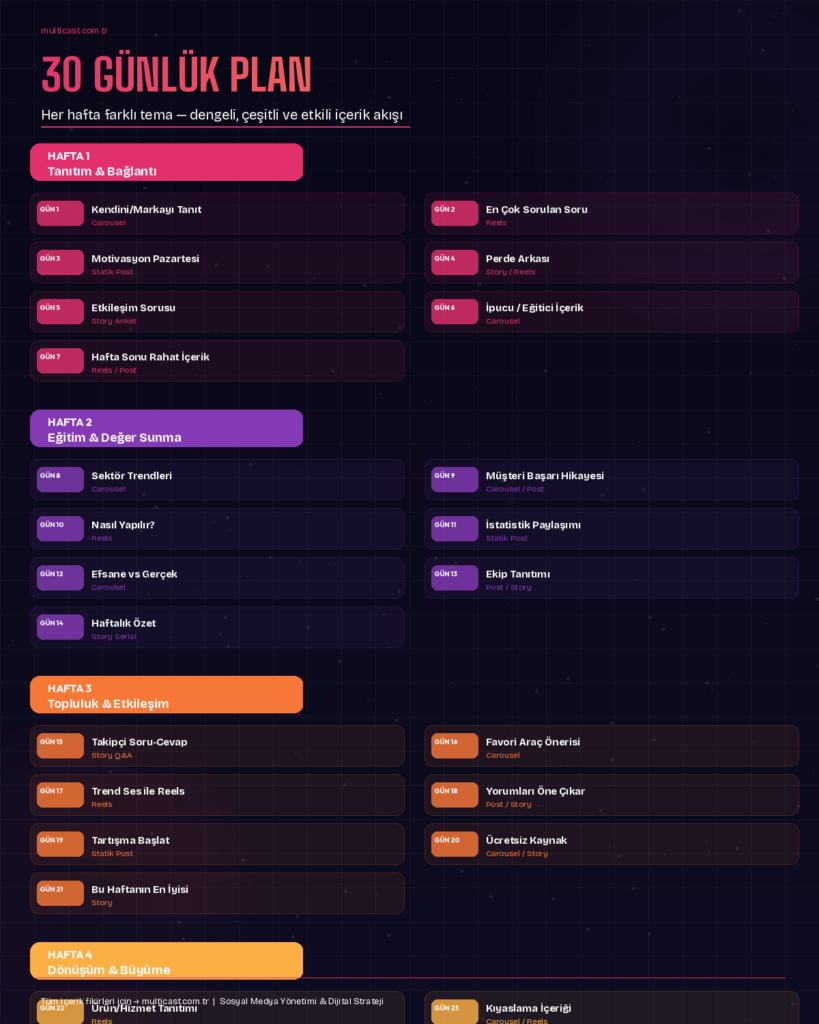Click the GÜN 7 badge

(60, 360)
